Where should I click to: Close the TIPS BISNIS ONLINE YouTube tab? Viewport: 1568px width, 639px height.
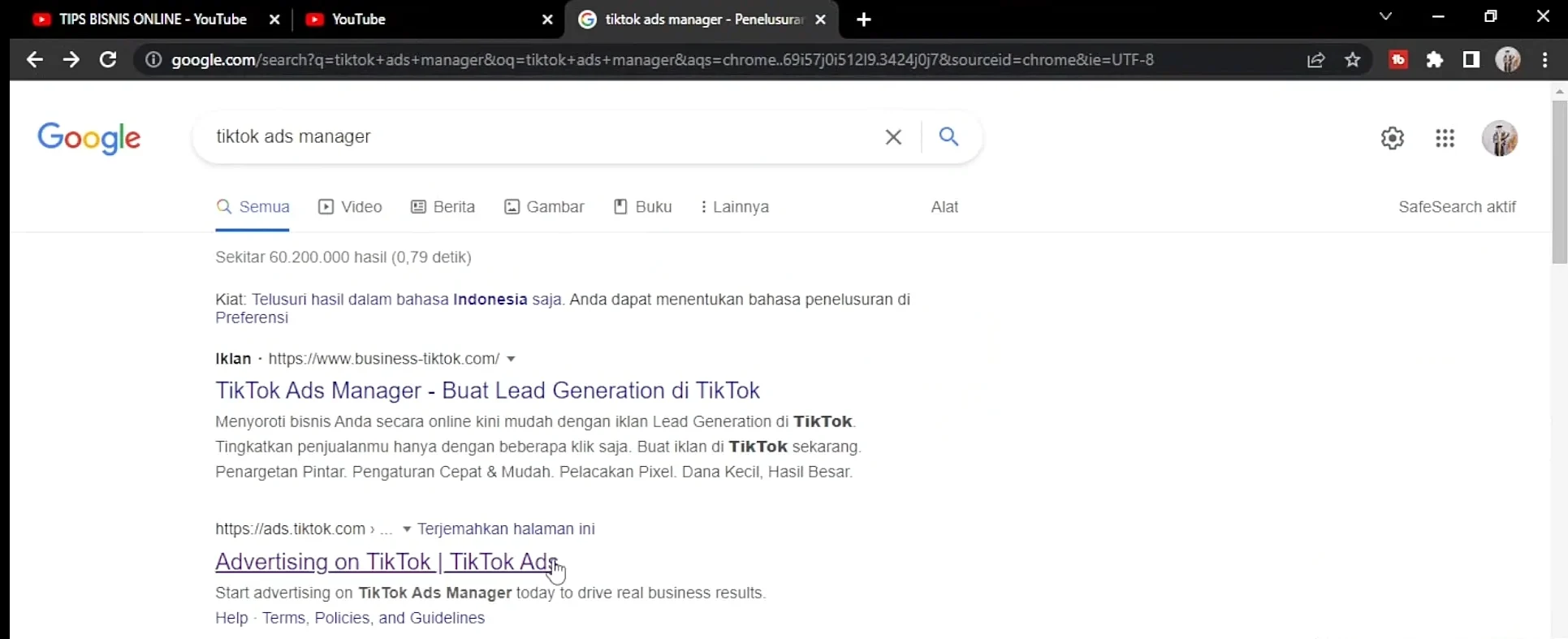point(274,19)
